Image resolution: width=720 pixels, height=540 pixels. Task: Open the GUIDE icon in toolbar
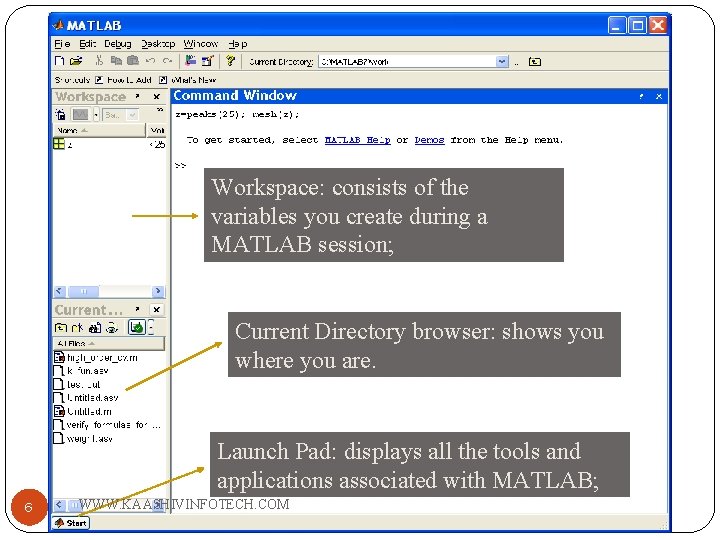point(208,61)
